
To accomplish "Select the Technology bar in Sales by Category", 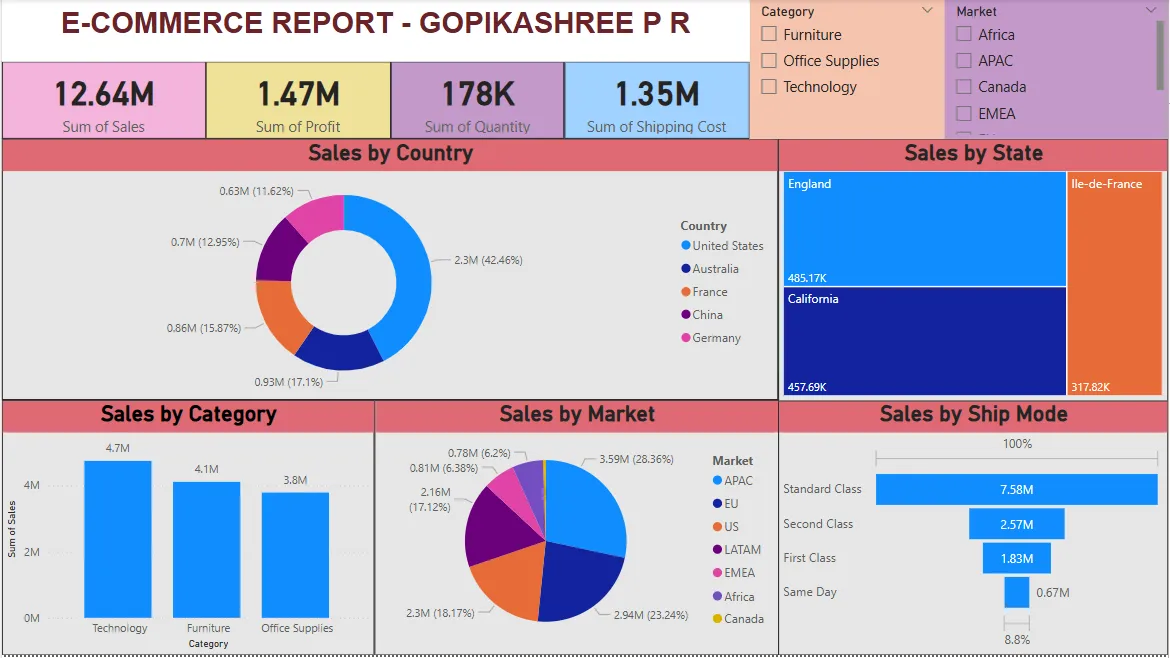I will pyautogui.click(x=118, y=539).
